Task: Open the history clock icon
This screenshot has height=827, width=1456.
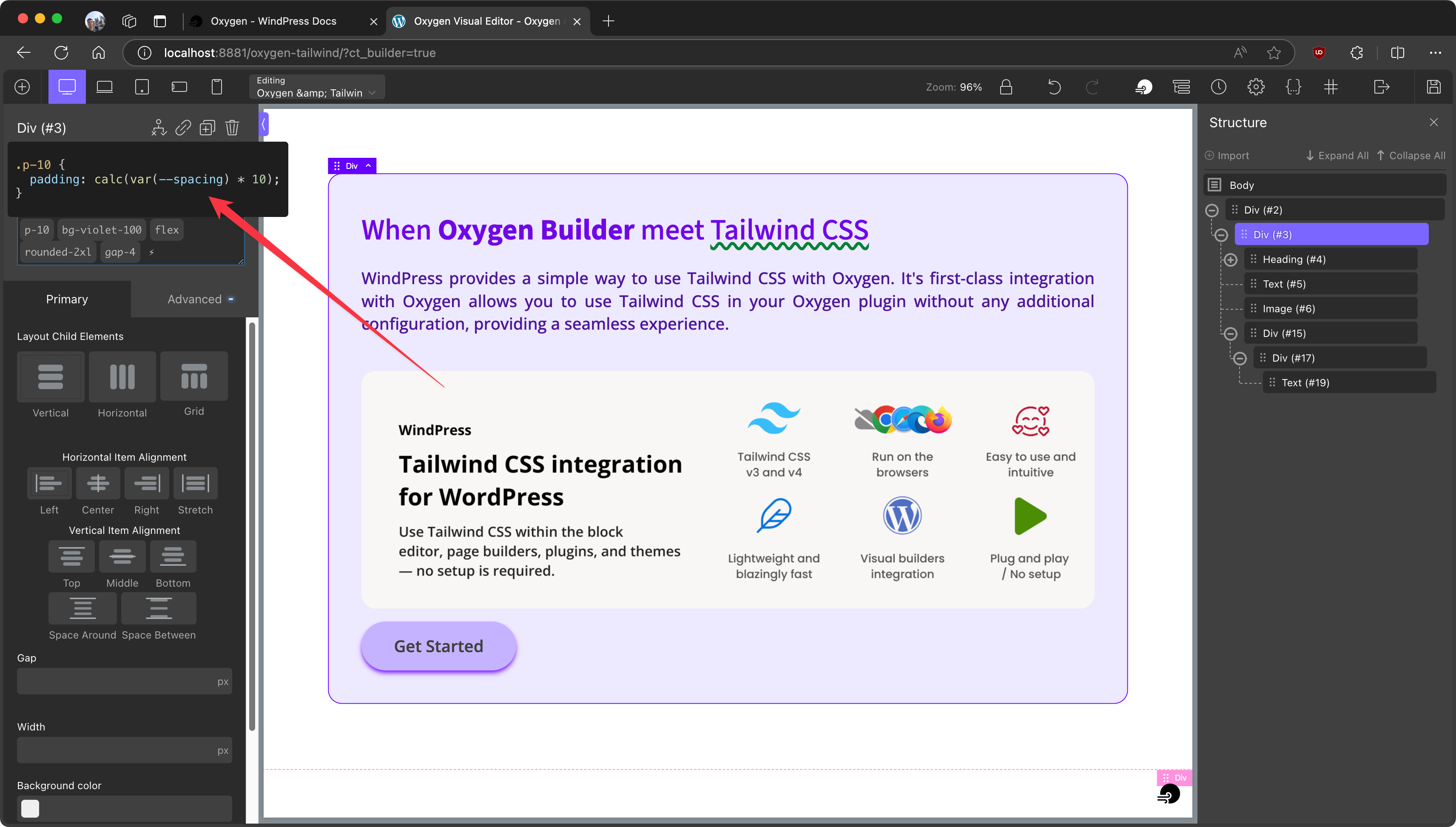Action: [1218, 87]
